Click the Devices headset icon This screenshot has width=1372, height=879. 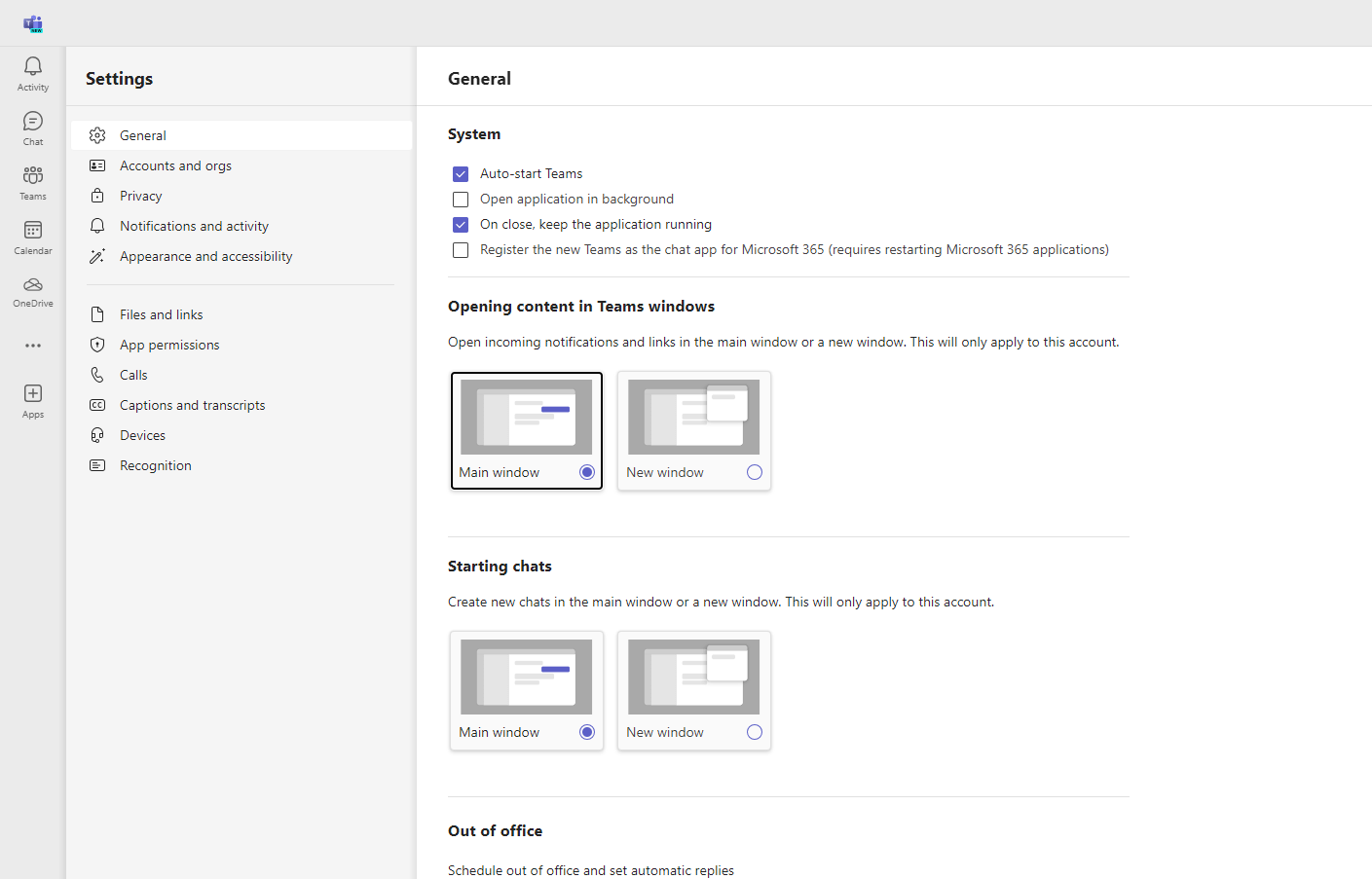coord(97,435)
